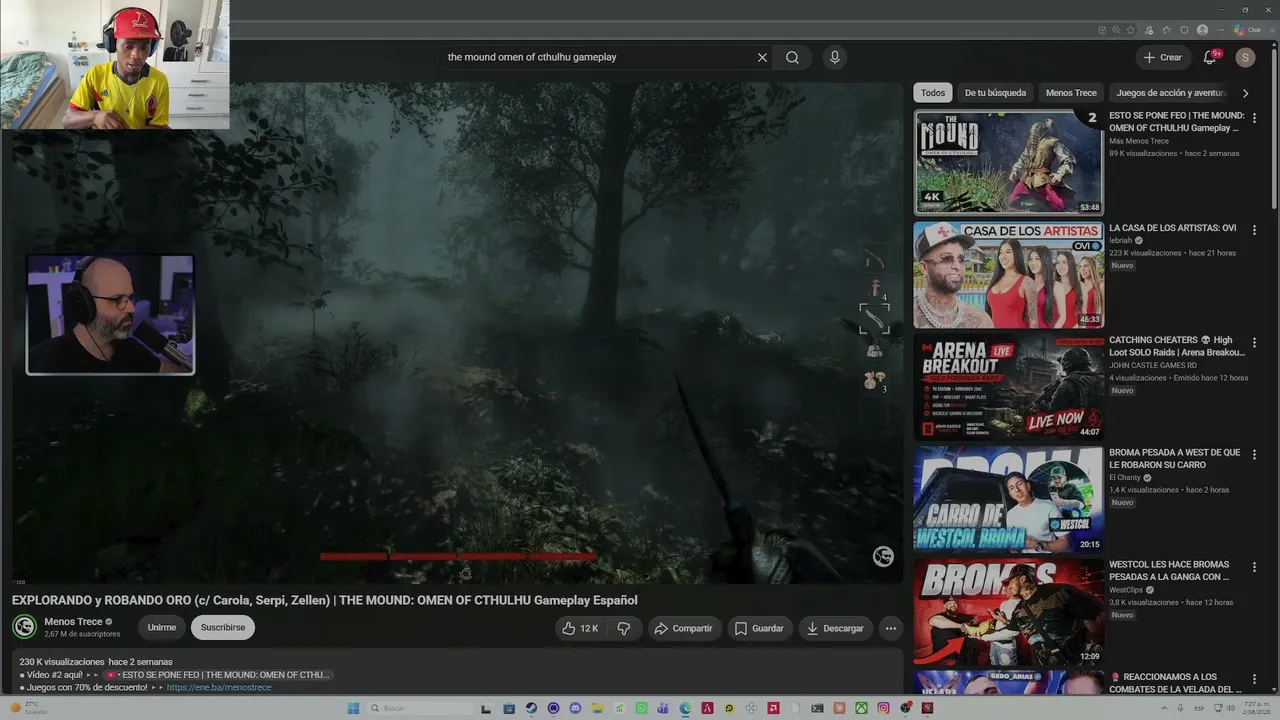Image resolution: width=1280 pixels, height=720 pixels.
Task: Click the WestClips channel name
Action: click(x=1127, y=590)
